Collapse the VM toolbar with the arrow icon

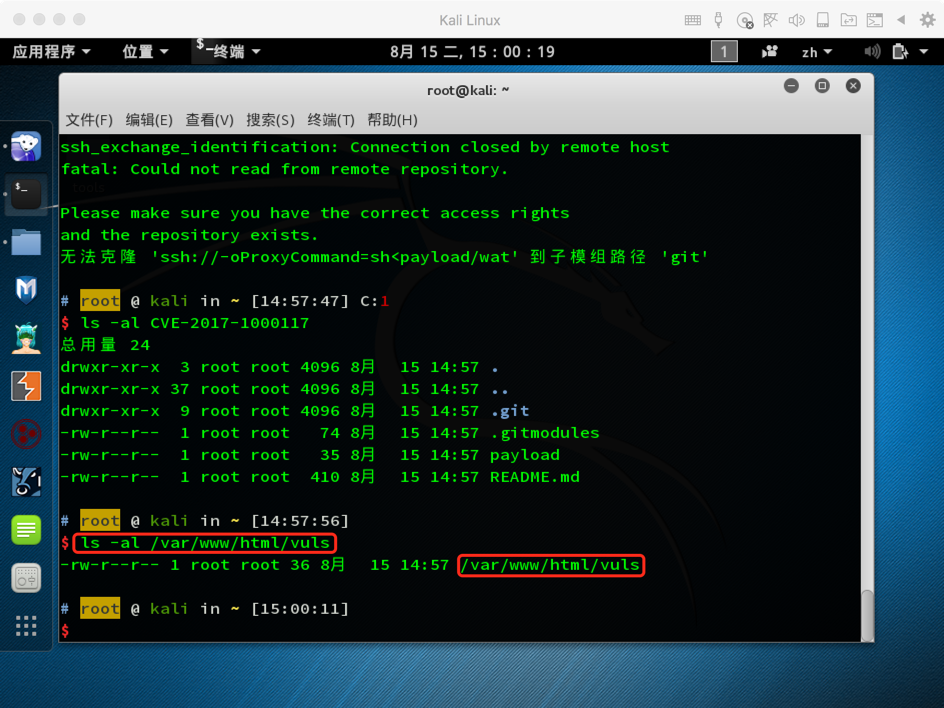click(901, 20)
